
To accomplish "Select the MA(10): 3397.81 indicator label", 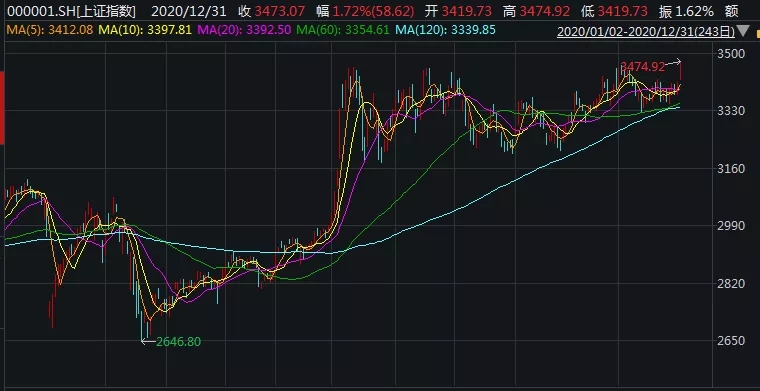I will click(145, 30).
